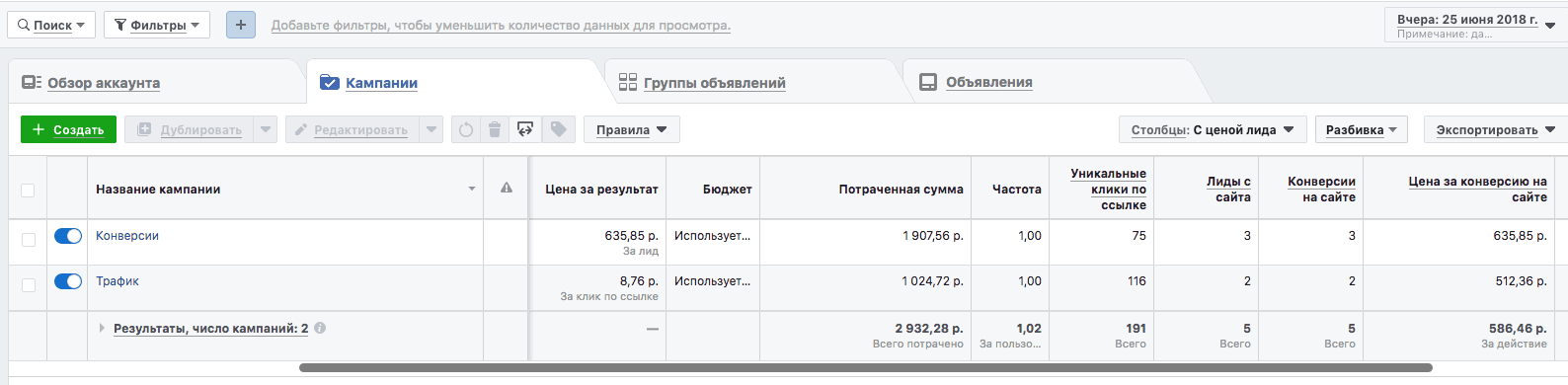1568x385 pixels.
Task: Click the horizontal table scrollbar
Action: [866, 368]
